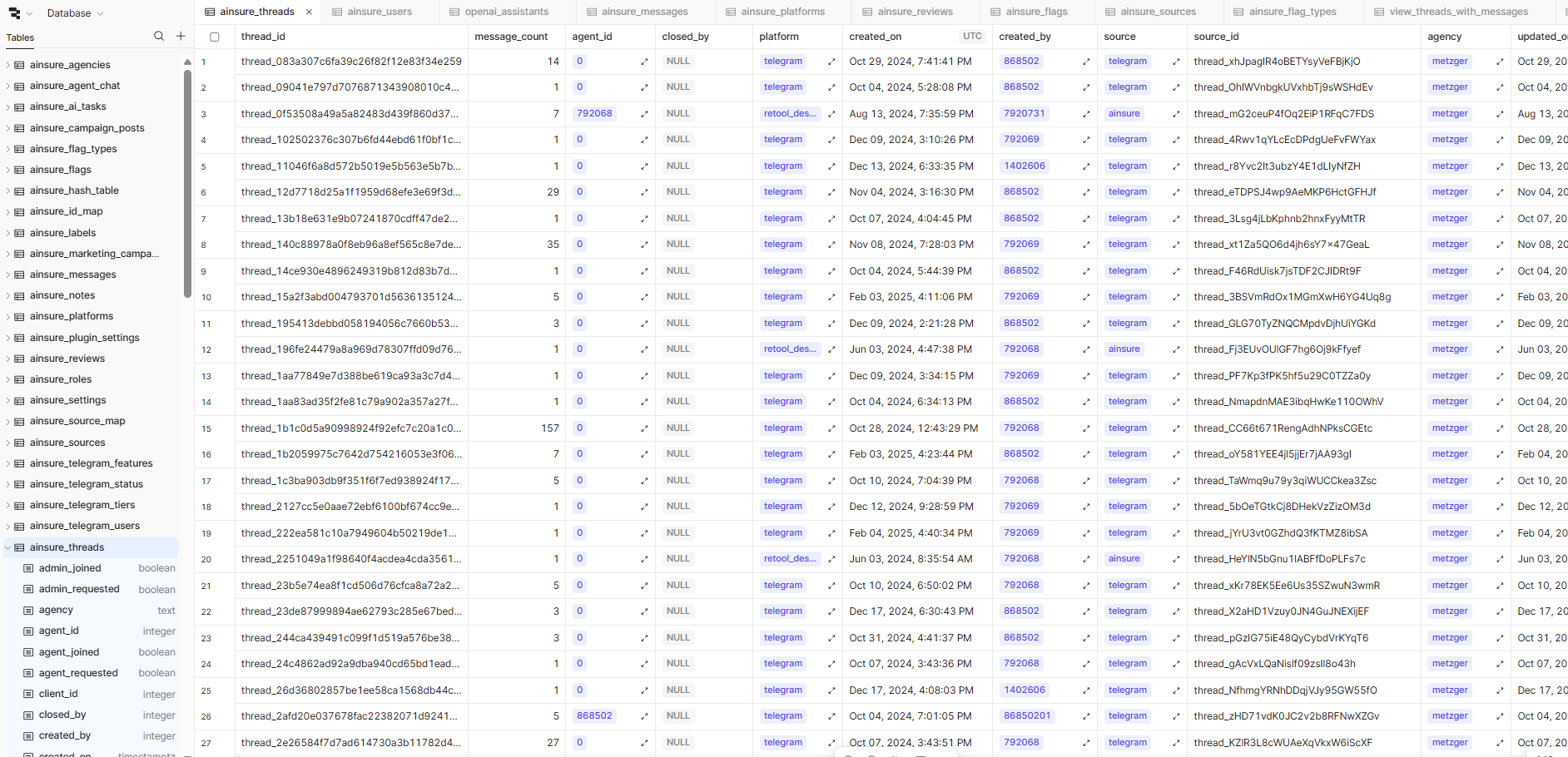Viewport: 1568px width, 757px height.
Task: Expand the ainsure_messages table in sidebar
Action: [x=8, y=275]
